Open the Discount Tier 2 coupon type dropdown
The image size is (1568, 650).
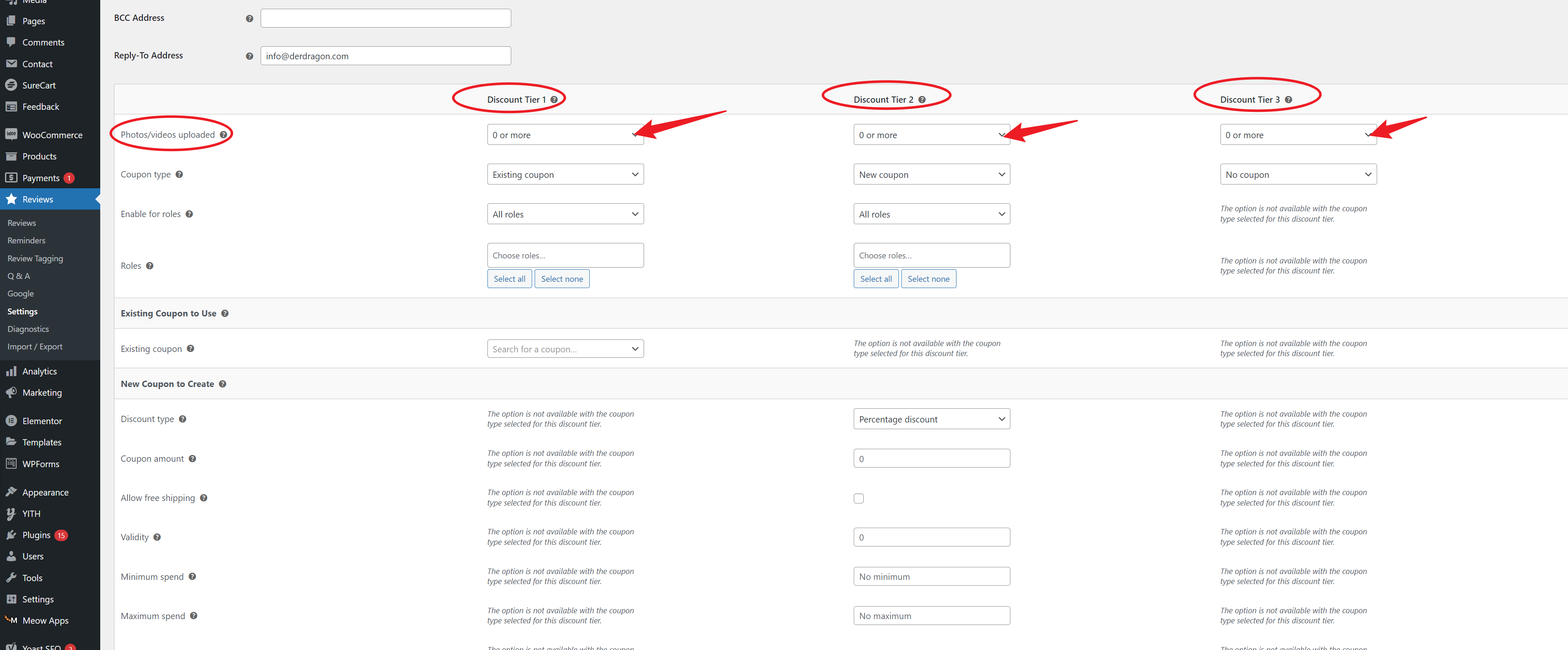click(x=930, y=174)
